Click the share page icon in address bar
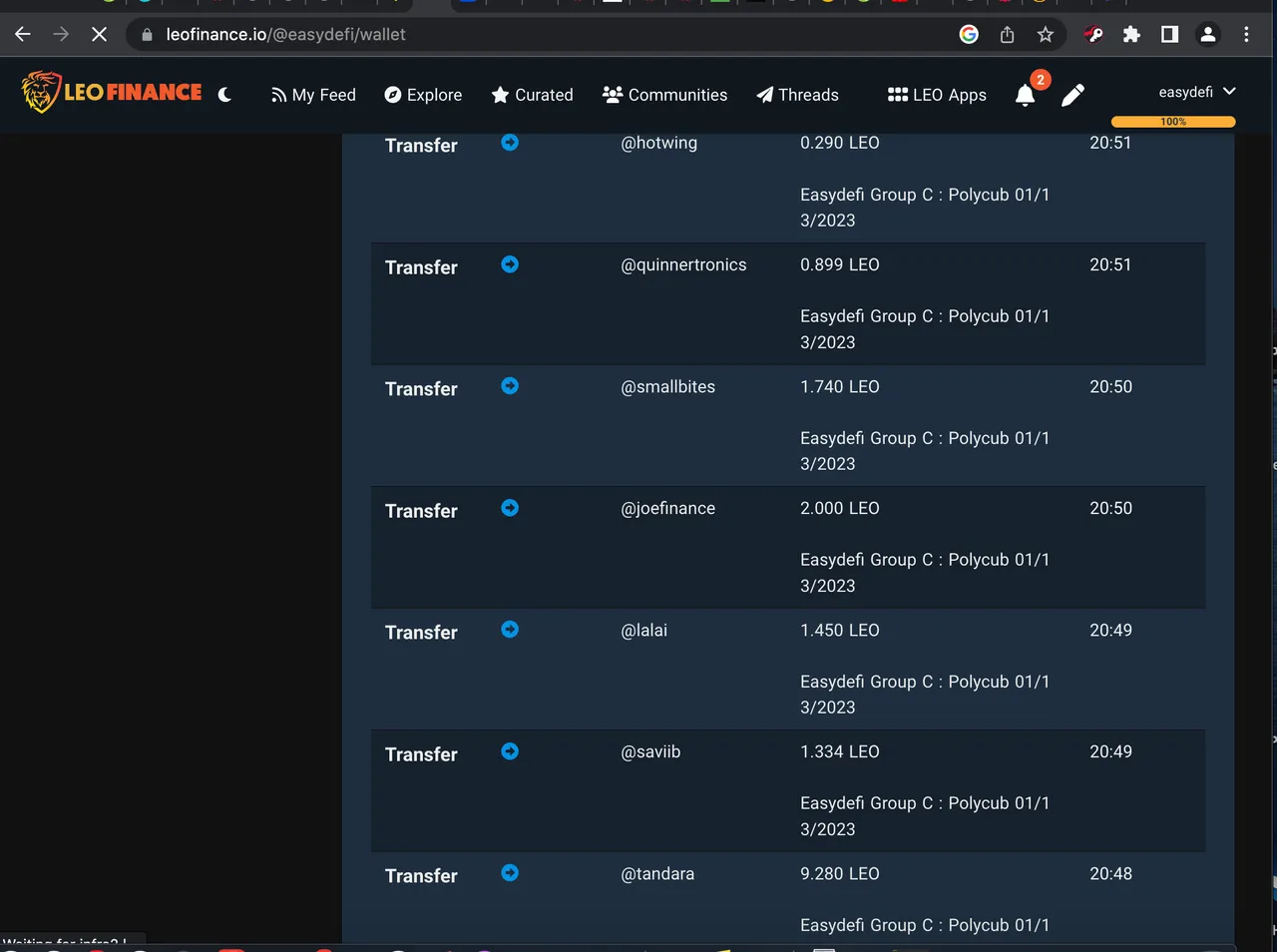This screenshot has width=1277, height=952. [x=1008, y=35]
